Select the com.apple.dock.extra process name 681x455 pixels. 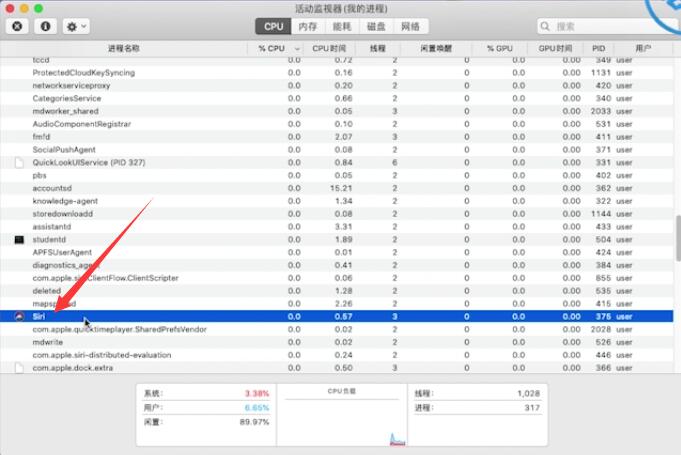pos(73,368)
